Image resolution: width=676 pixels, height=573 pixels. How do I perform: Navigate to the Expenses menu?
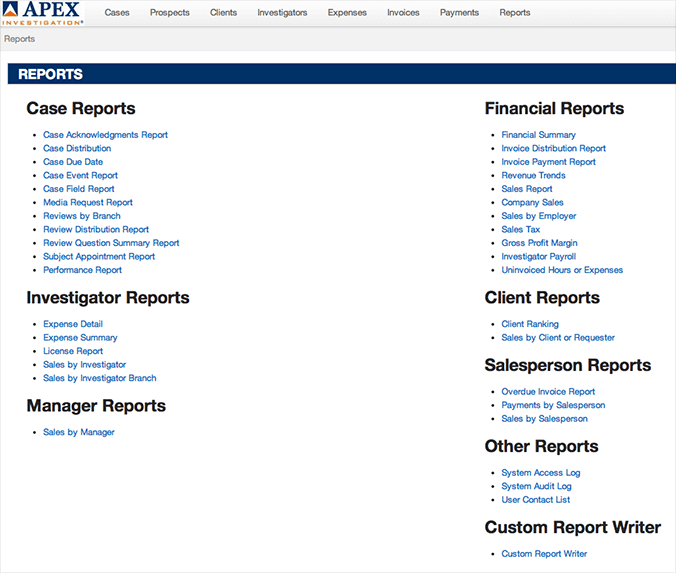[x=347, y=13]
